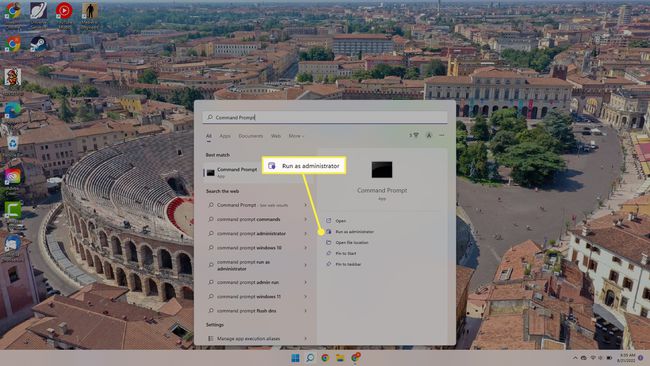
Task: Expand arrow for 'command prompt run as administrator'
Action: click(x=306, y=265)
